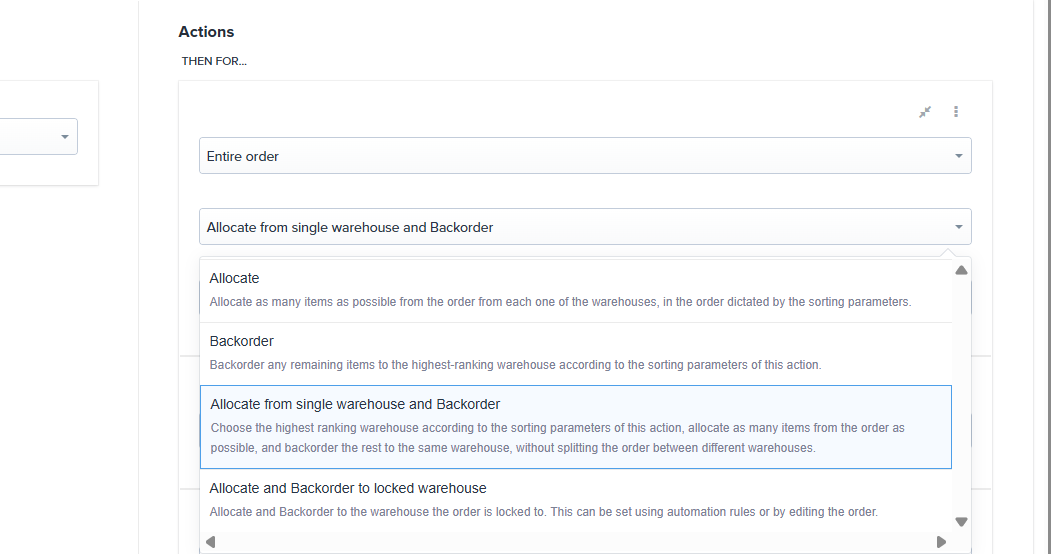Screen dimensions: 1051x554
Task: Choose the Backorder option
Action: [x=241, y=341]
